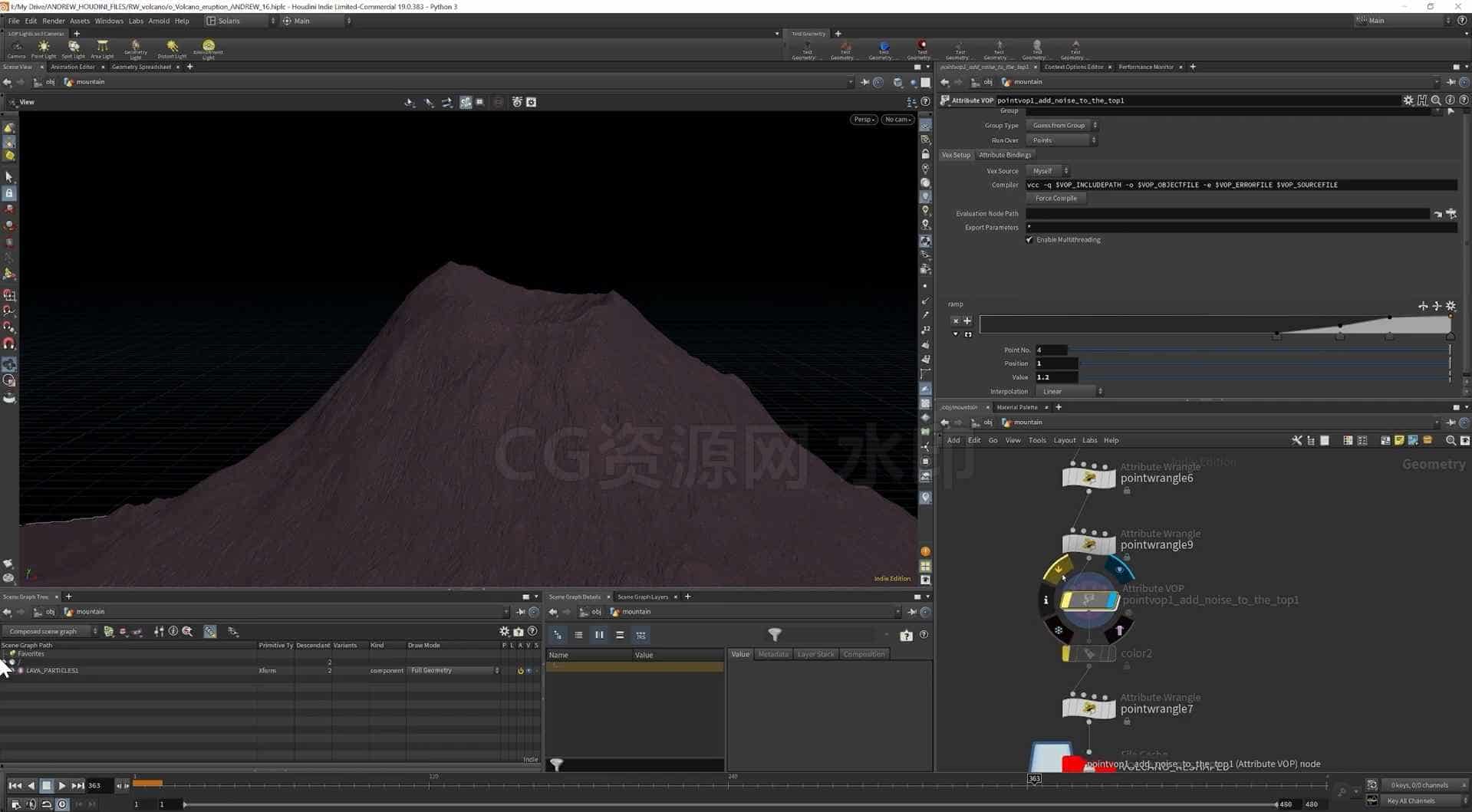Open the Group Type dropdown
Screen dimensions: 1472x812
(x=1063, y=126)
